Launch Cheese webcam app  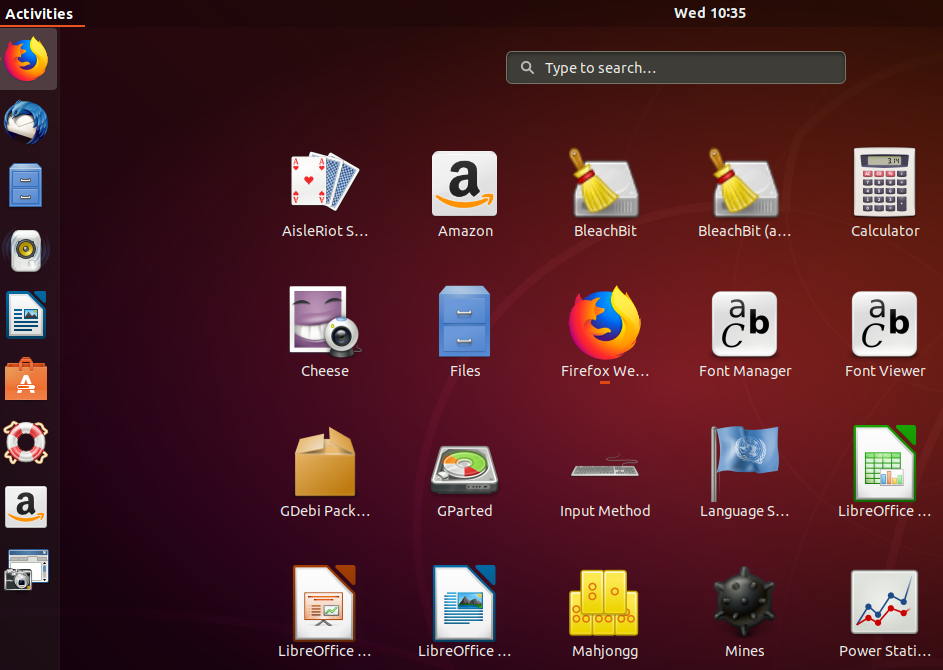click(x=325, y=333)
